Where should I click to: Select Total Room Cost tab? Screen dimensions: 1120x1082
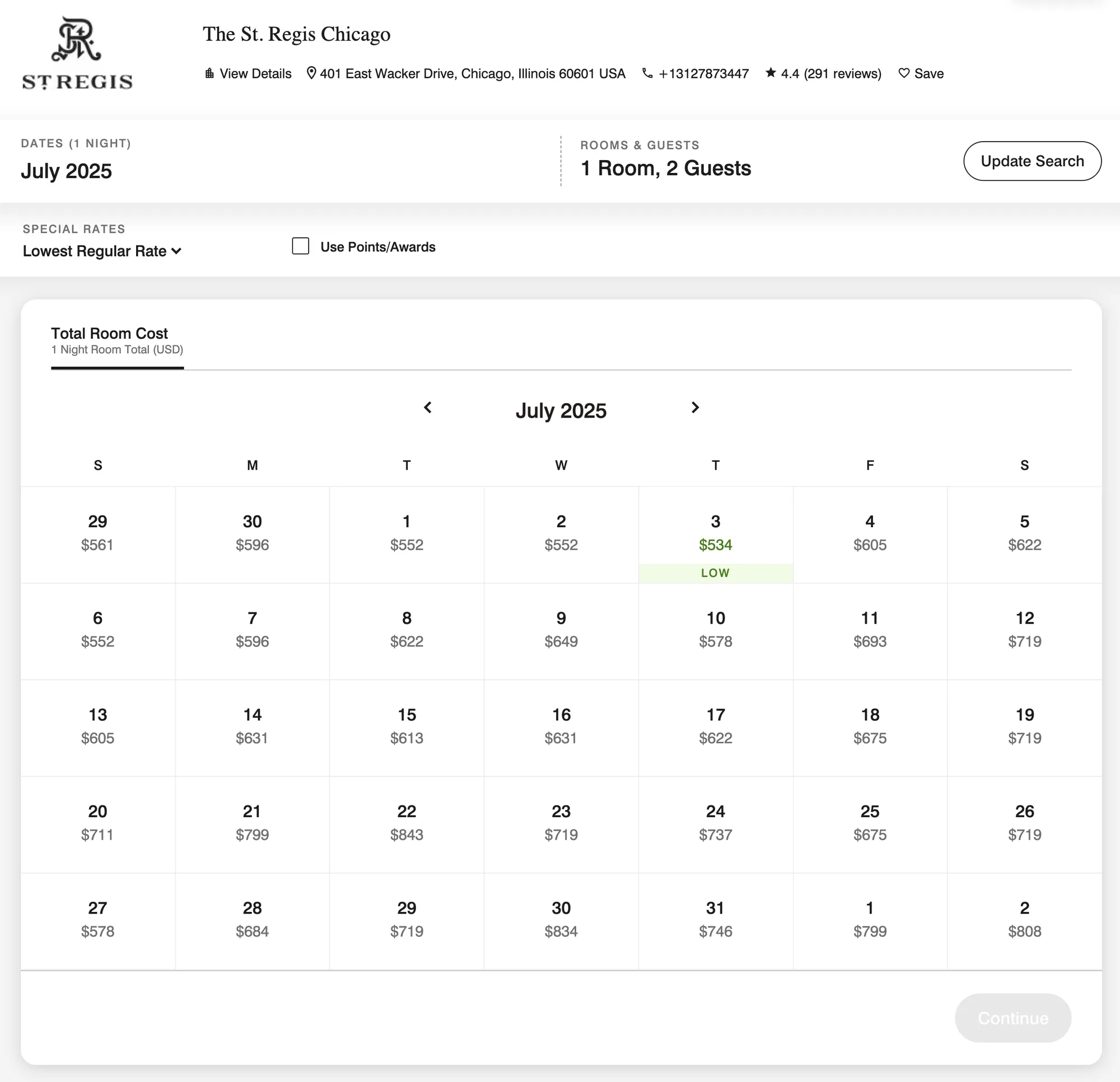click(x=117, y=340)
